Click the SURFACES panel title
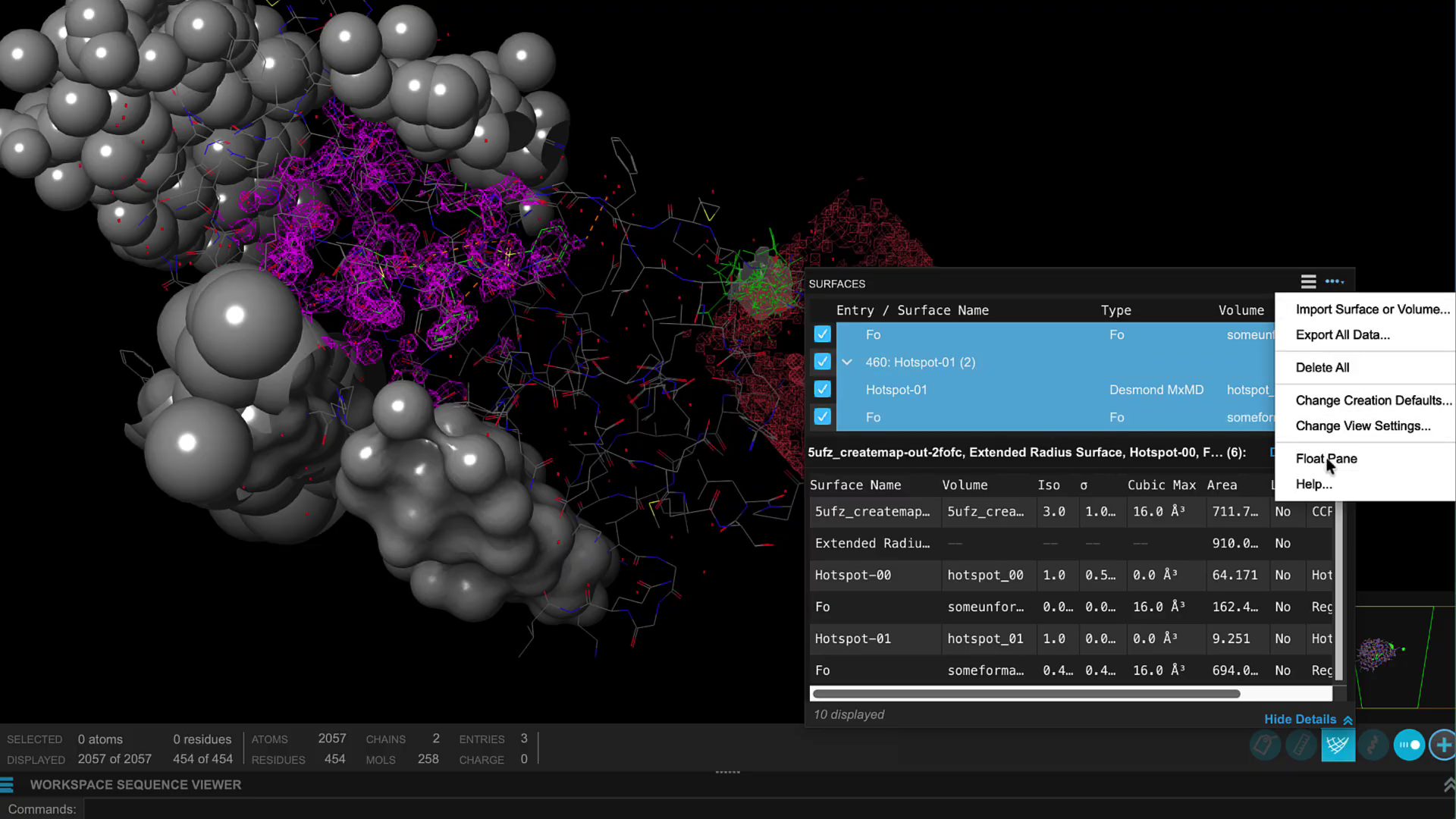 (836, 284)
